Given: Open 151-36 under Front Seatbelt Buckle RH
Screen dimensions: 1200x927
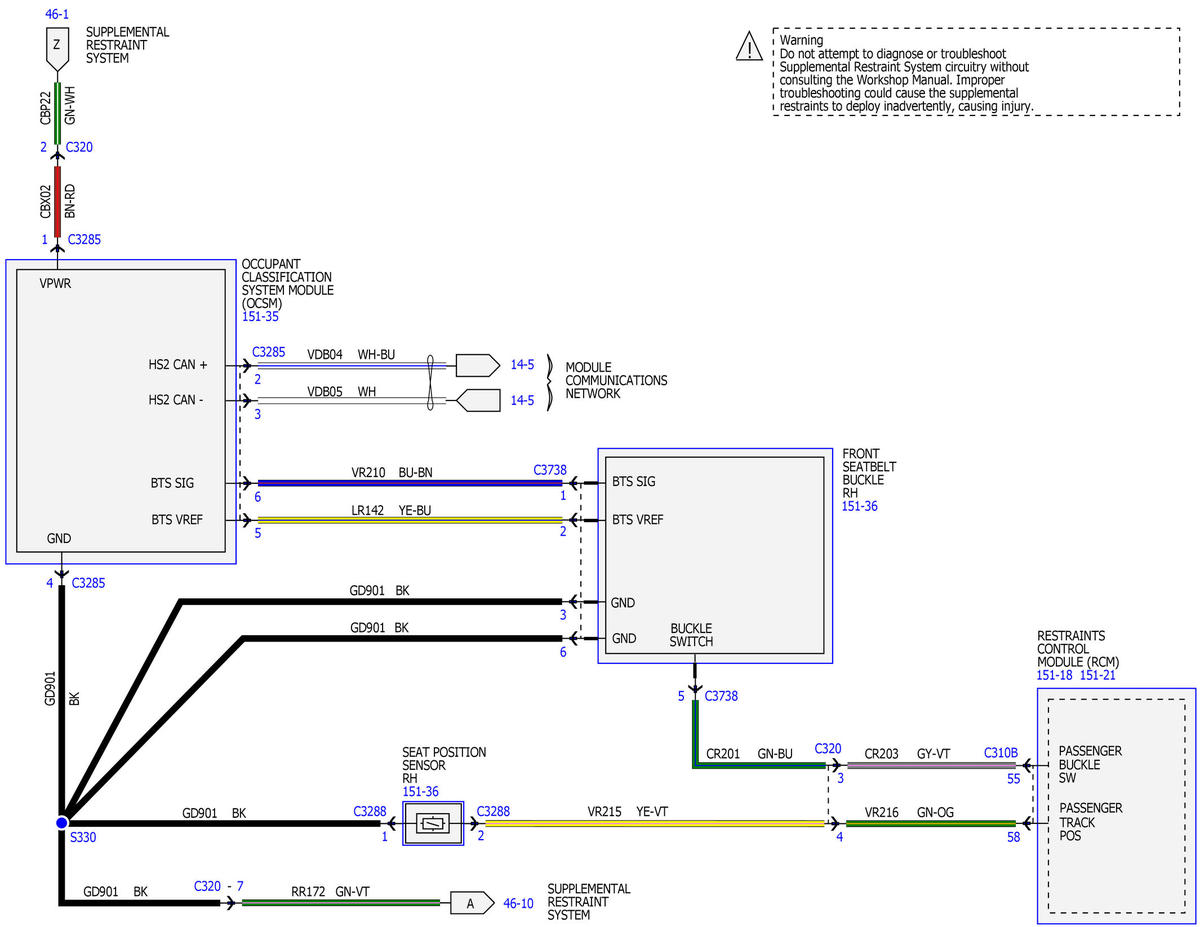Looking at the screenshot, I should tap(860, 507).
